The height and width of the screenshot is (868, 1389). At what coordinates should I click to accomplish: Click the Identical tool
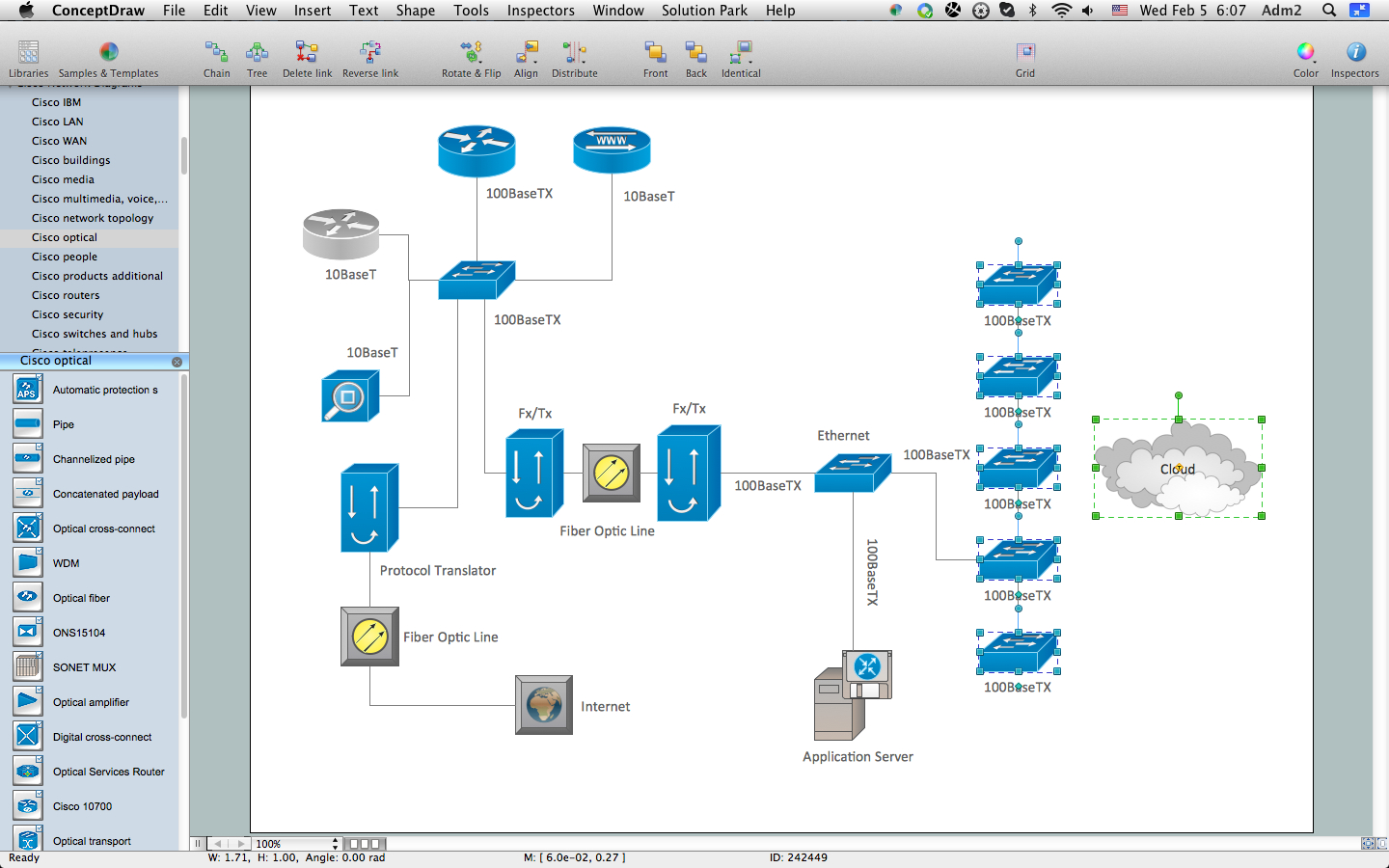(x=741, y=59)
